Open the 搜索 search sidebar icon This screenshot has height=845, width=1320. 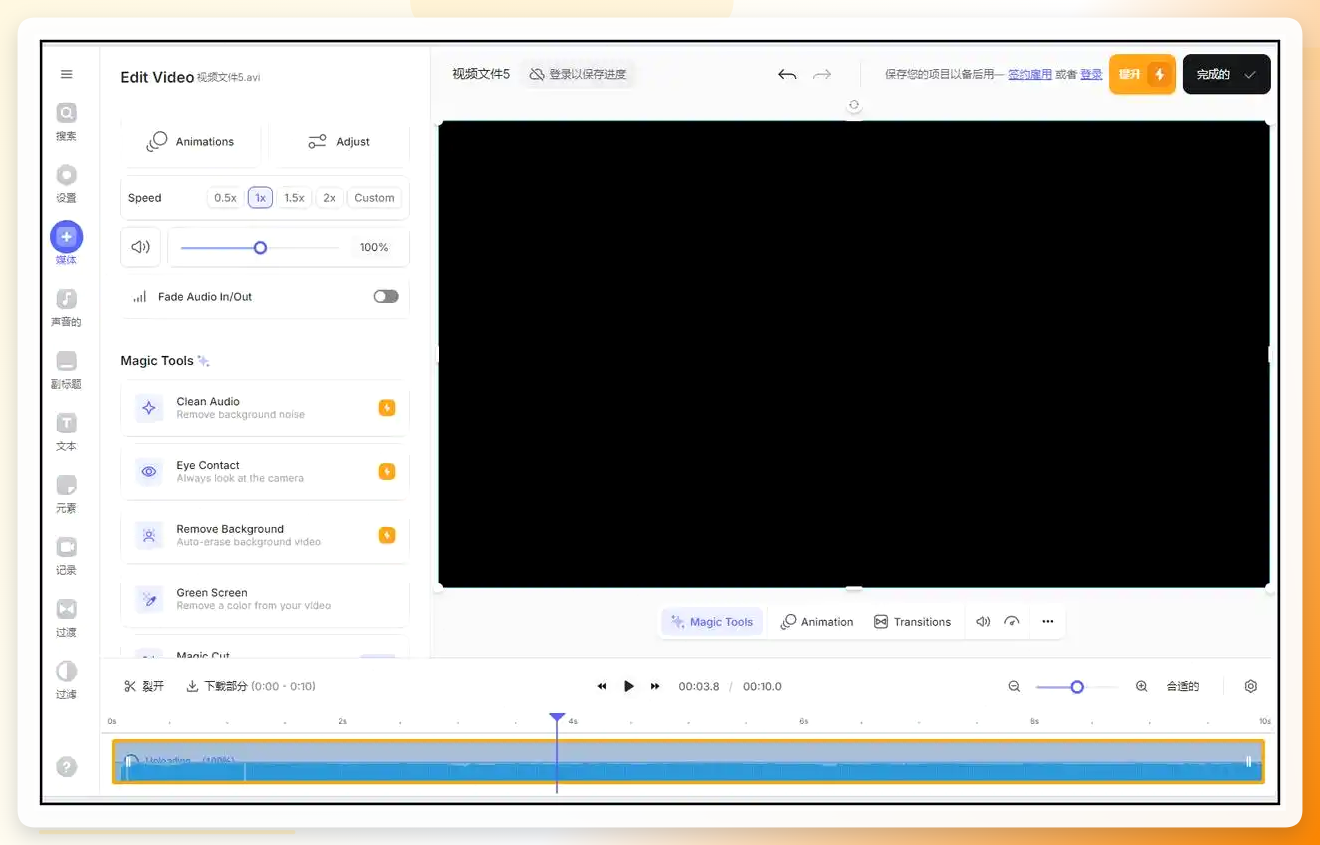(x=66, y=113)
